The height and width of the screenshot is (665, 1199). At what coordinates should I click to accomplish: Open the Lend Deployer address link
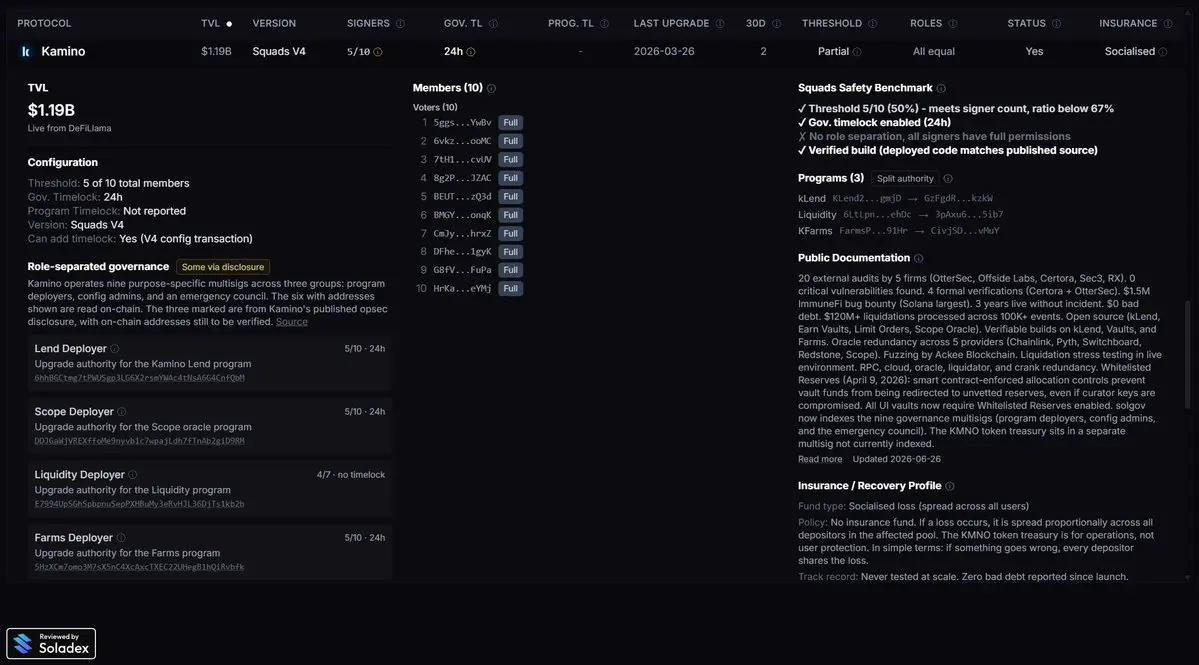(x=139, y=378)
